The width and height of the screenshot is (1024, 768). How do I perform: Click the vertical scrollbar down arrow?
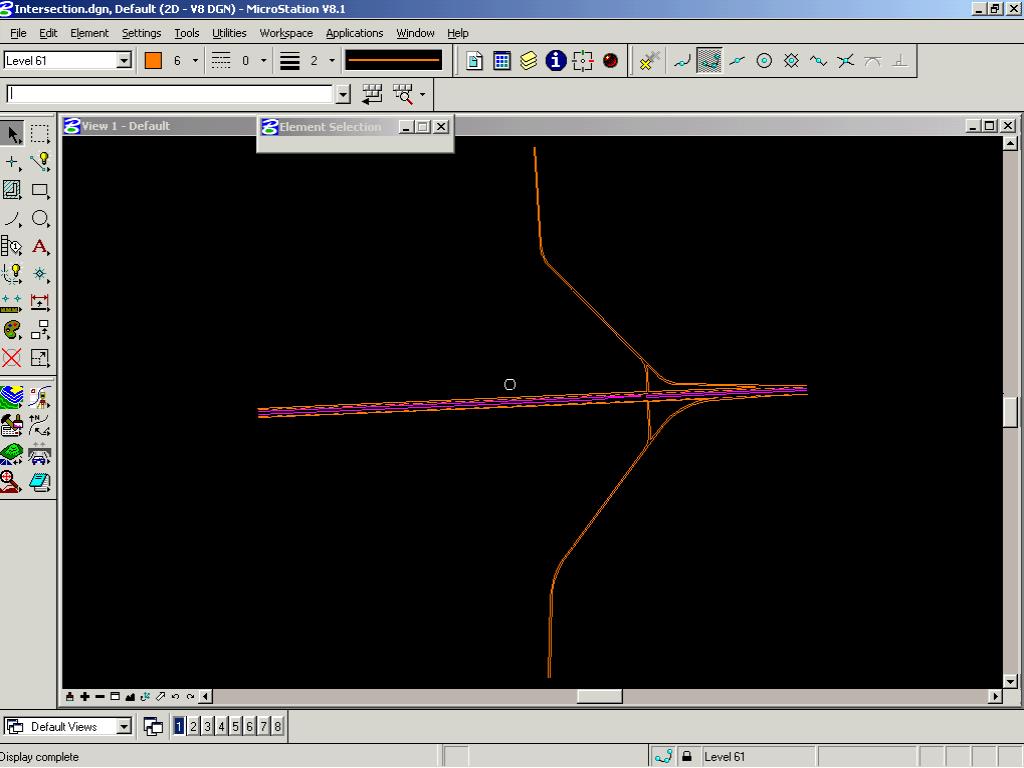[x=1010, y=682]
